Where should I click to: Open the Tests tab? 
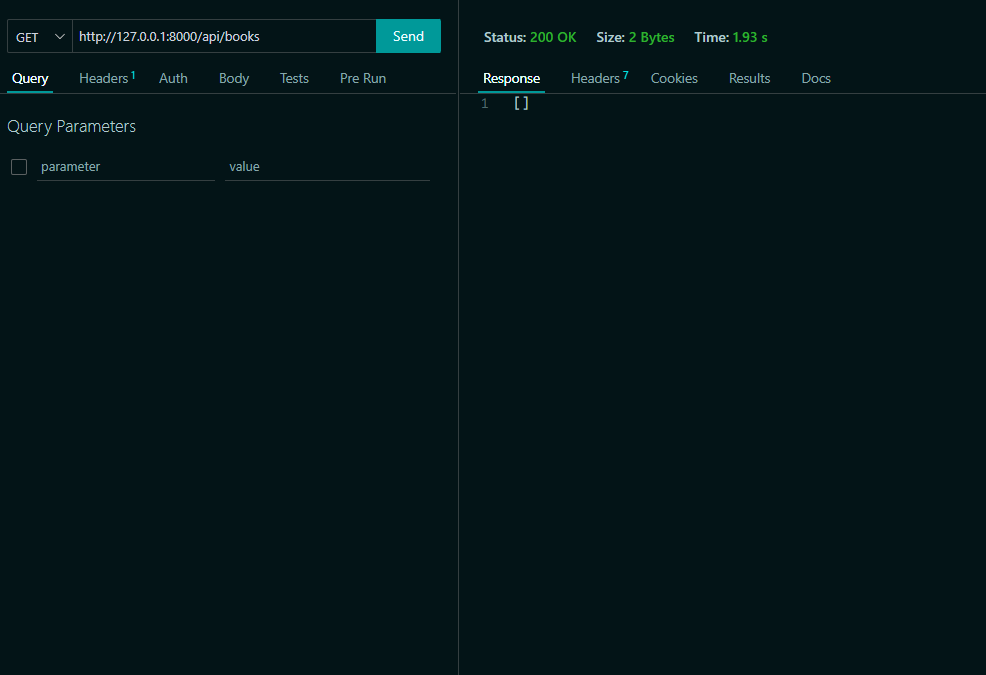point(294,79)
